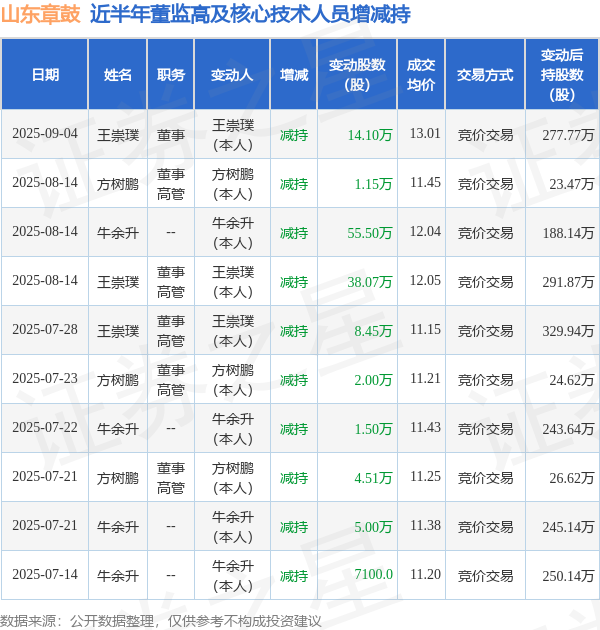Click the holding value 250.14万
The height and width of the screenshot is (630, 600).
pyautogui.click(x=568, y=576)
